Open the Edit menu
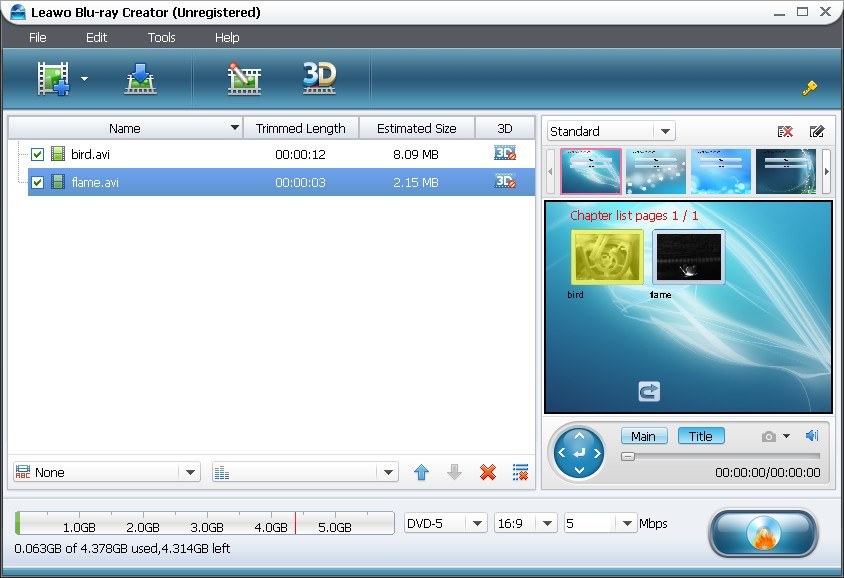 96,37
